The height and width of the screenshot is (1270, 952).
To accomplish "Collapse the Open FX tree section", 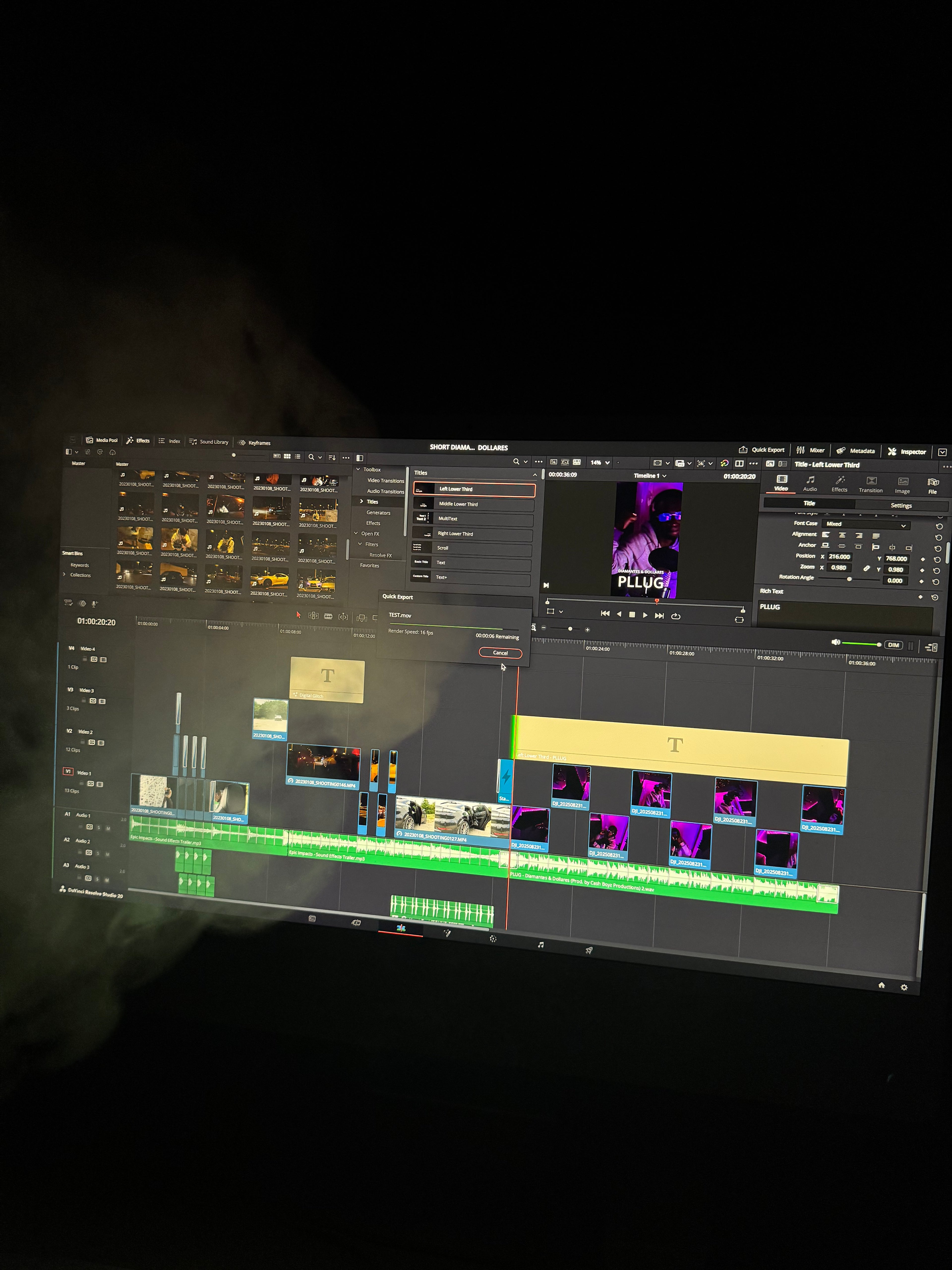I will [356, 533].
